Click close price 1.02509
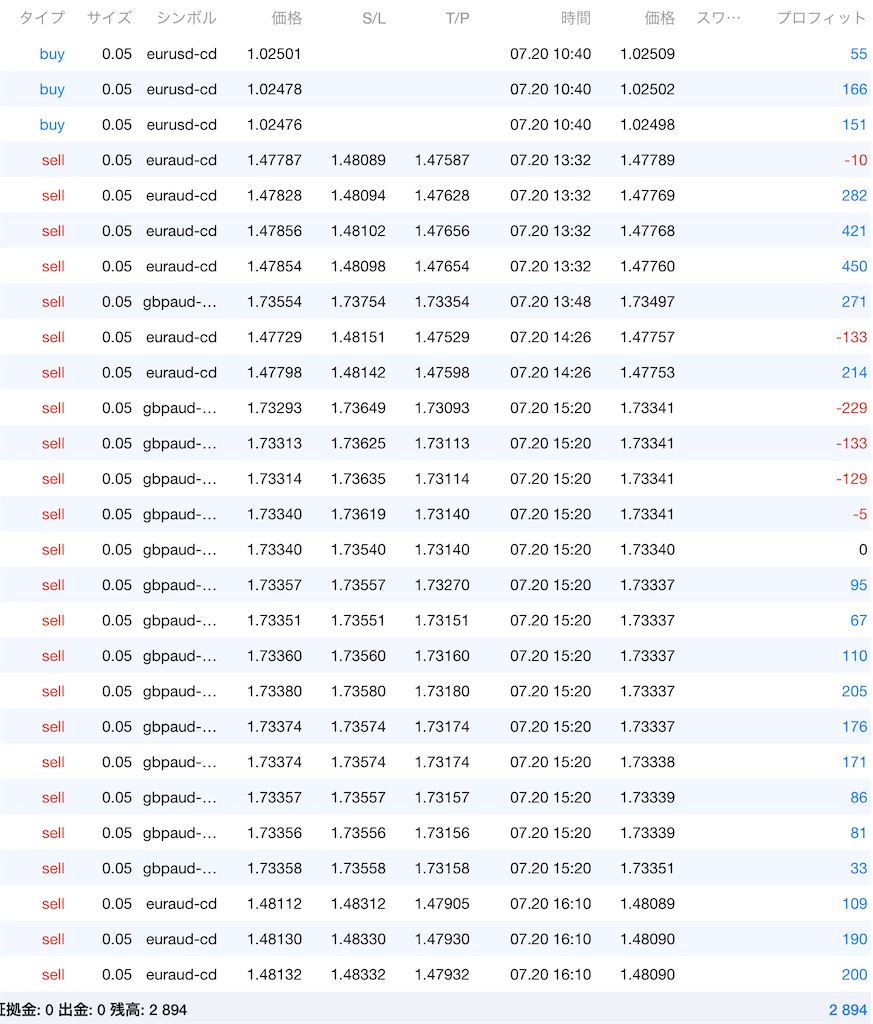 [647, 54]
